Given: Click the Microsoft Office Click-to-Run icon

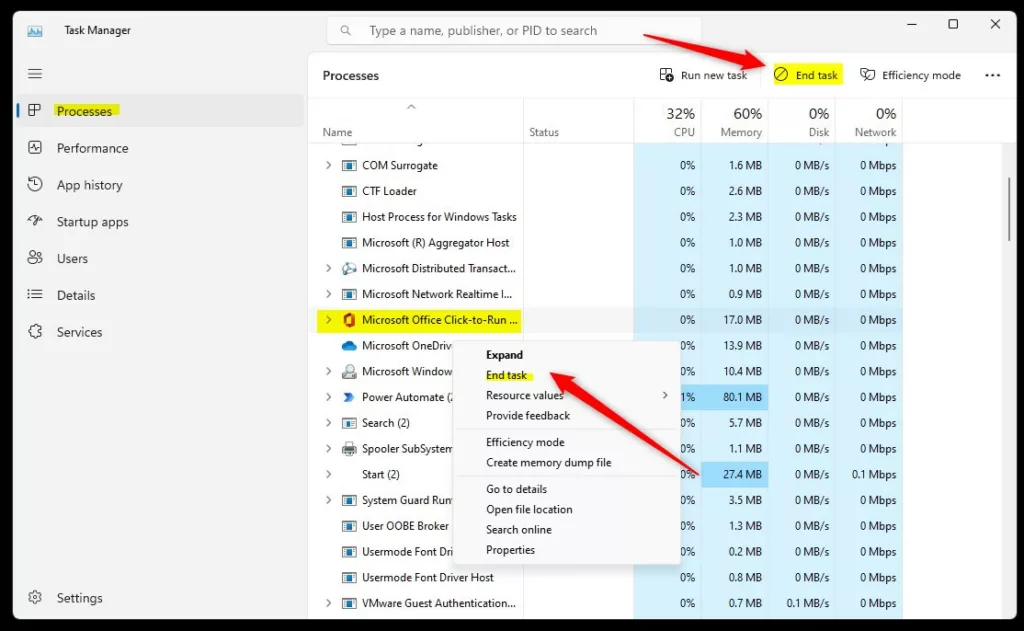Looking at the screenshot, I should click(349, 319).
